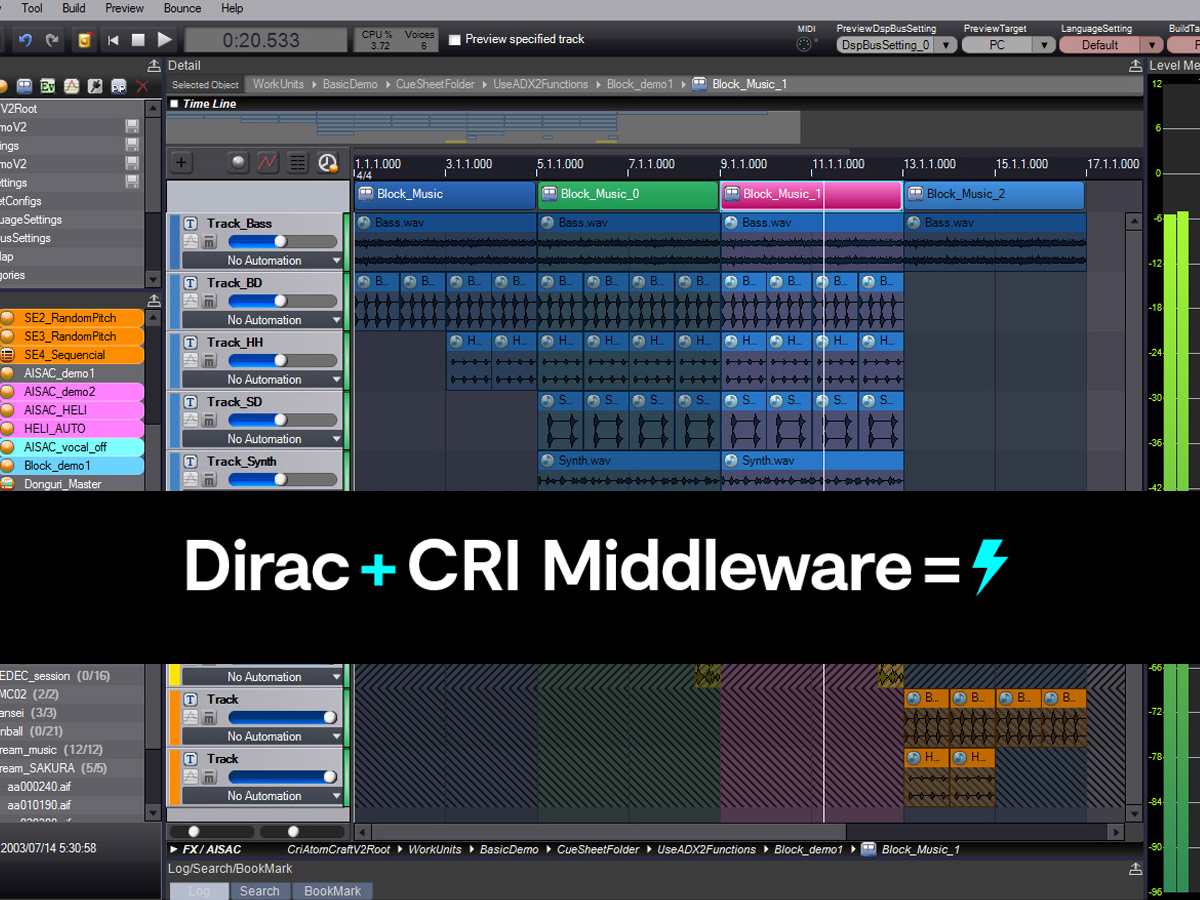Switch to the Search tab
Image resolution: width=1200 pixels, height=900 pixels.
[260, 891]
